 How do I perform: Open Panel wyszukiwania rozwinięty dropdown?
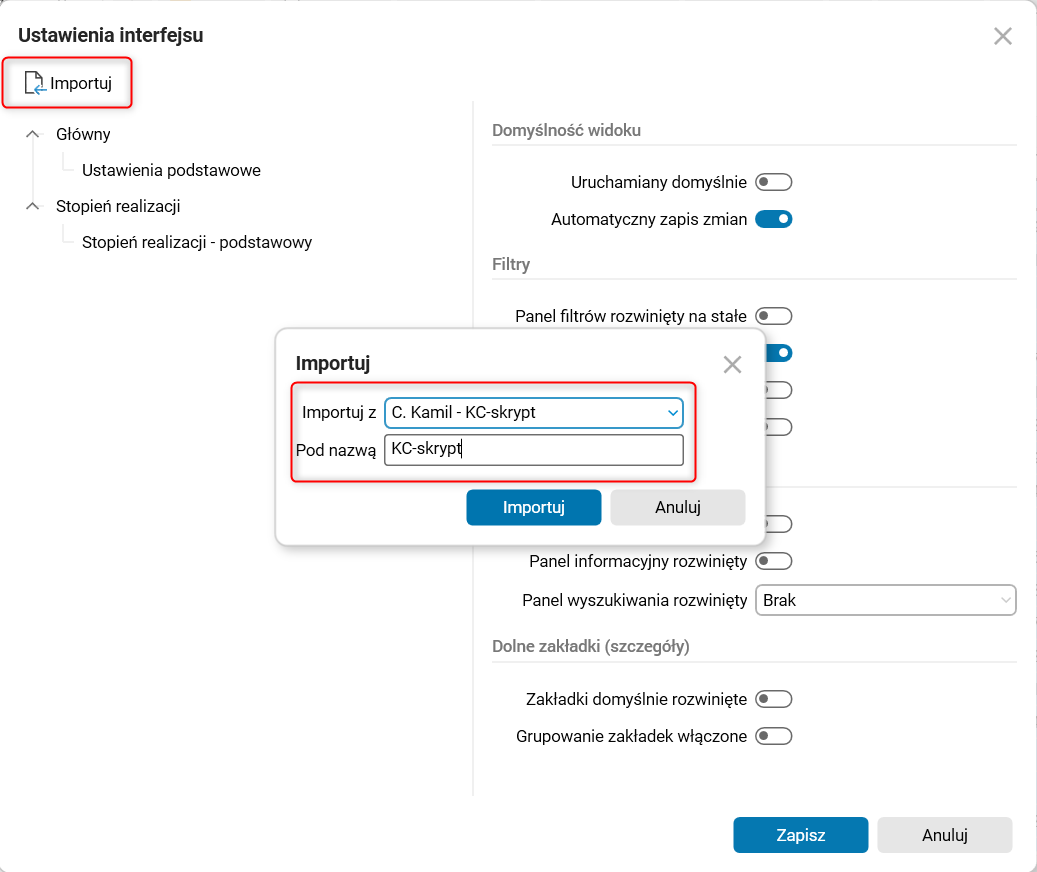(x=886, y=600)
